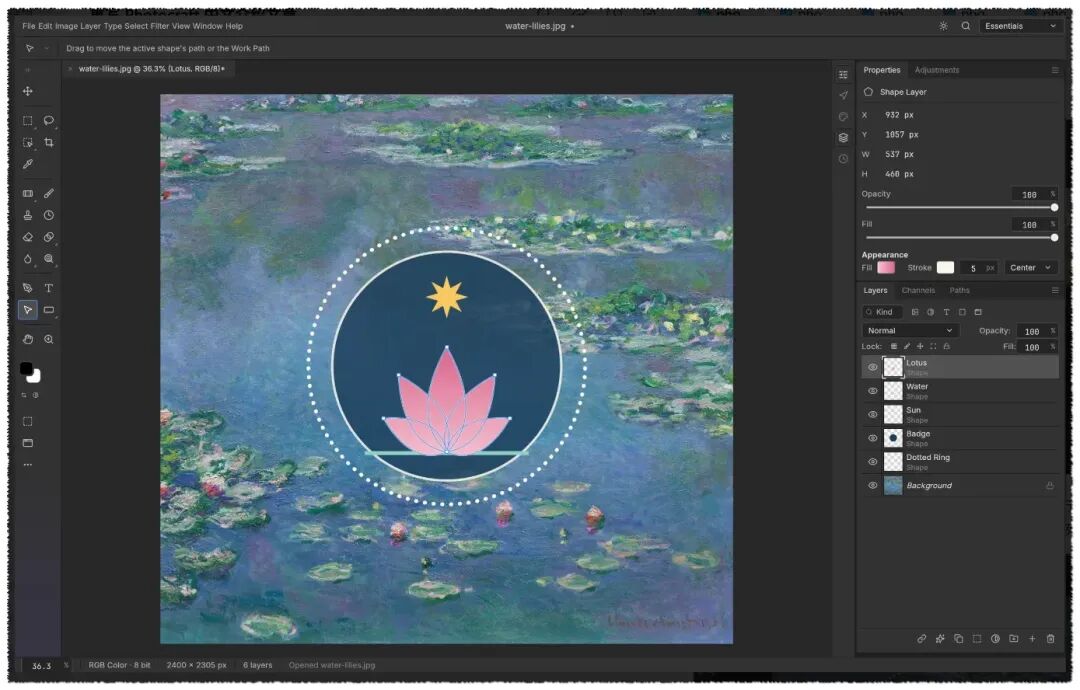Open the Essentials workspace dropdown
The height and width of the screenshot is (690, 1080).
click(x=1019, y=26)
